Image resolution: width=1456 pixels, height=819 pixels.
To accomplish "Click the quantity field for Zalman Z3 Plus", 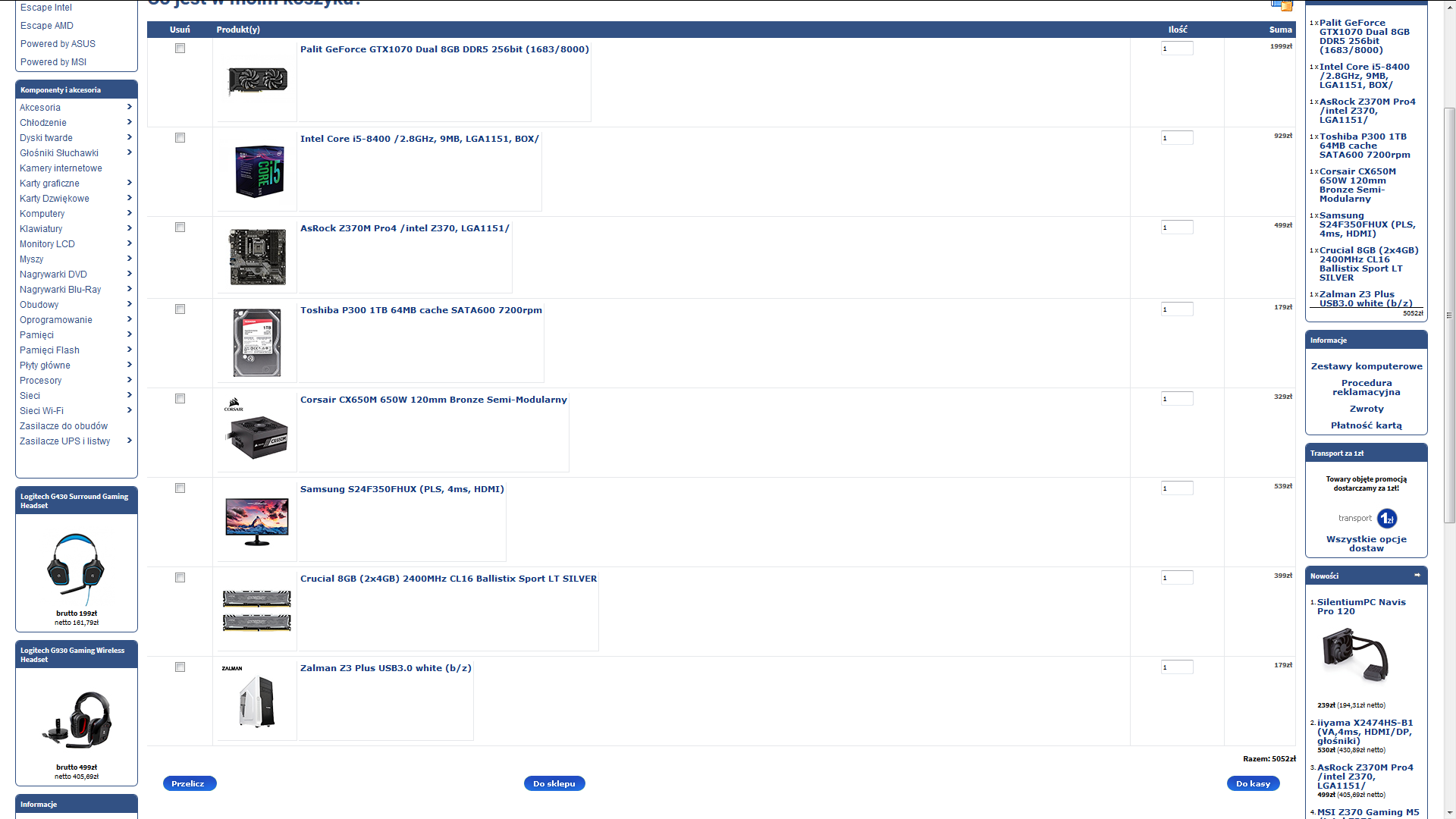I will (x=1177, y=667).
